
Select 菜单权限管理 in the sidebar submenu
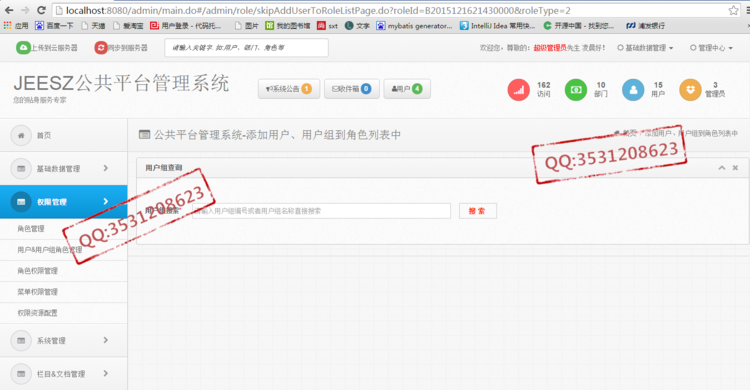(x=64, y=292)
